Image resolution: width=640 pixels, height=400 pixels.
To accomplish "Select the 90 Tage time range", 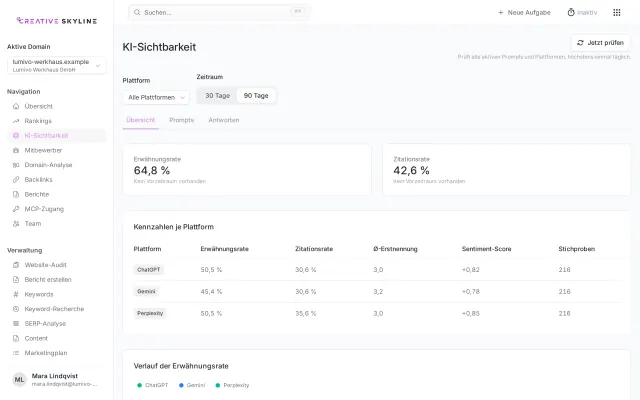I will pos(256,96).
